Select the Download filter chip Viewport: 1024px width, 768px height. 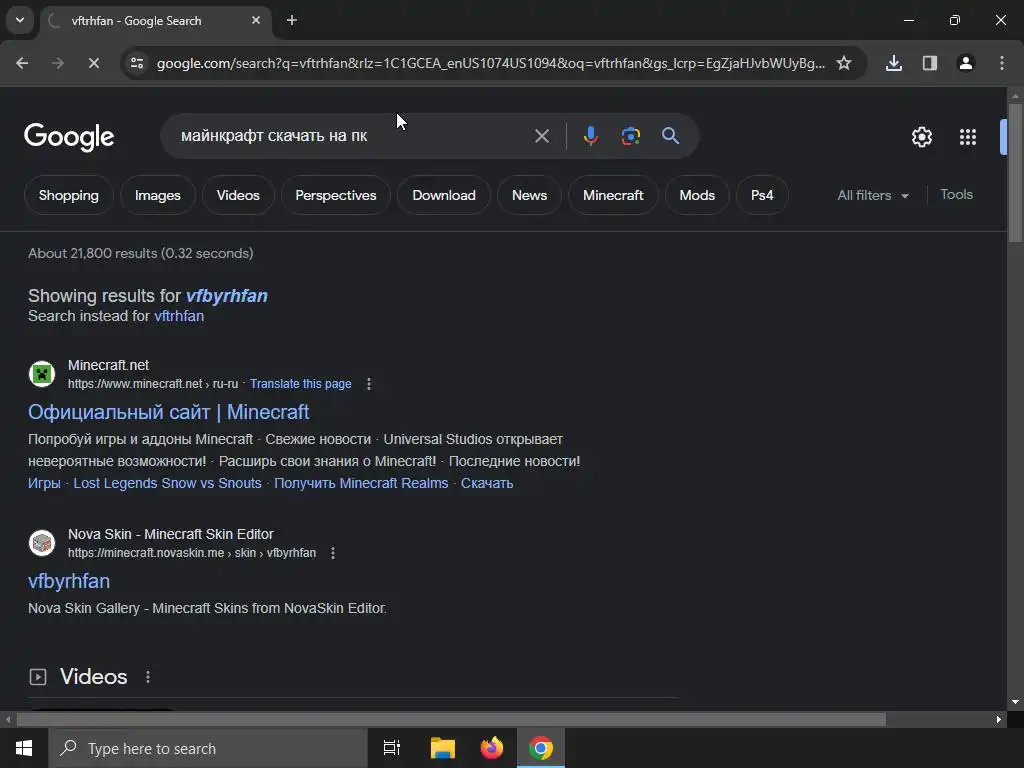coord(444,195)
